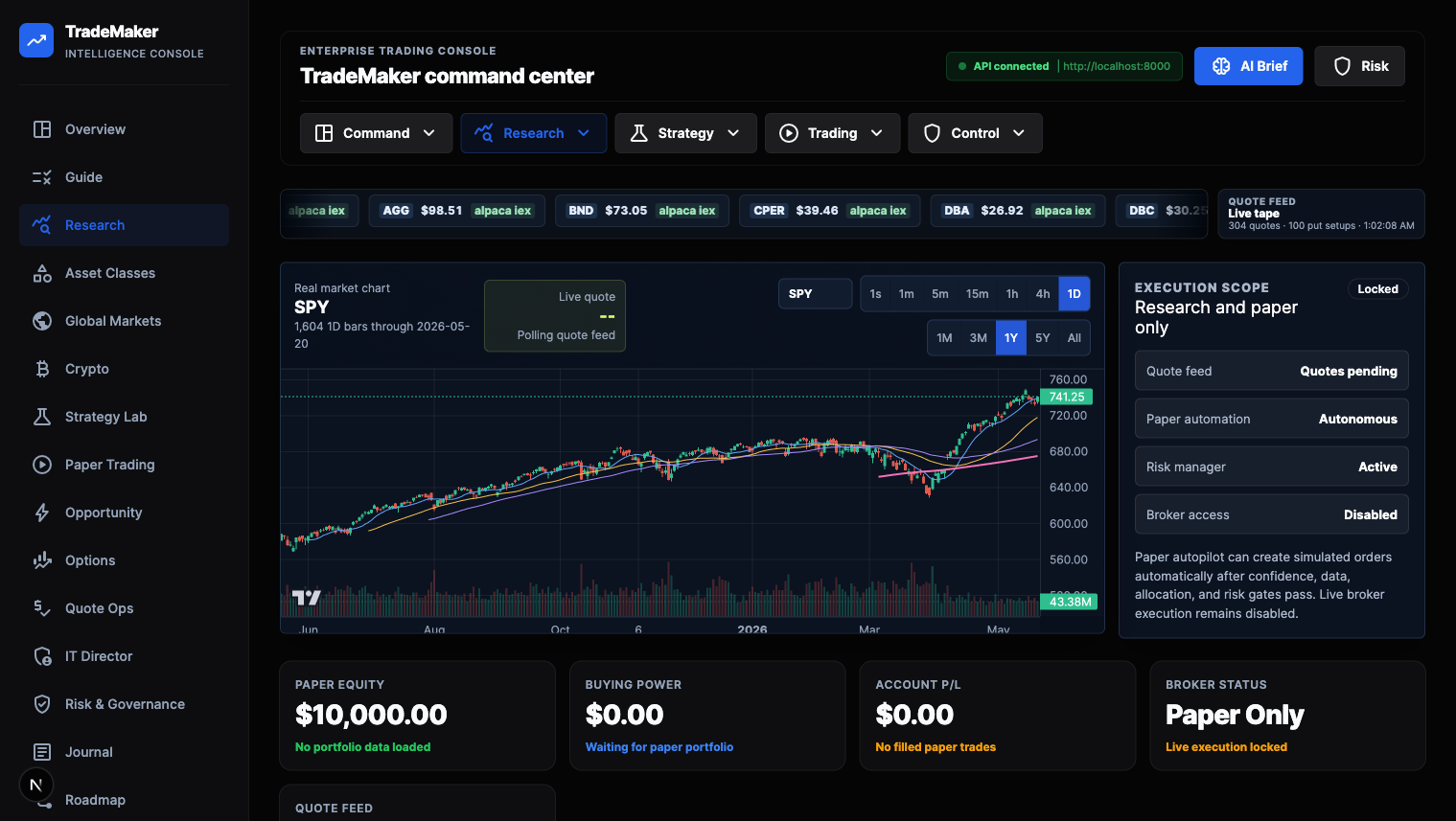Screen dimensions: 1456x821
Task: Click the Broker access Disabled row
Action: coord(1272,514)
